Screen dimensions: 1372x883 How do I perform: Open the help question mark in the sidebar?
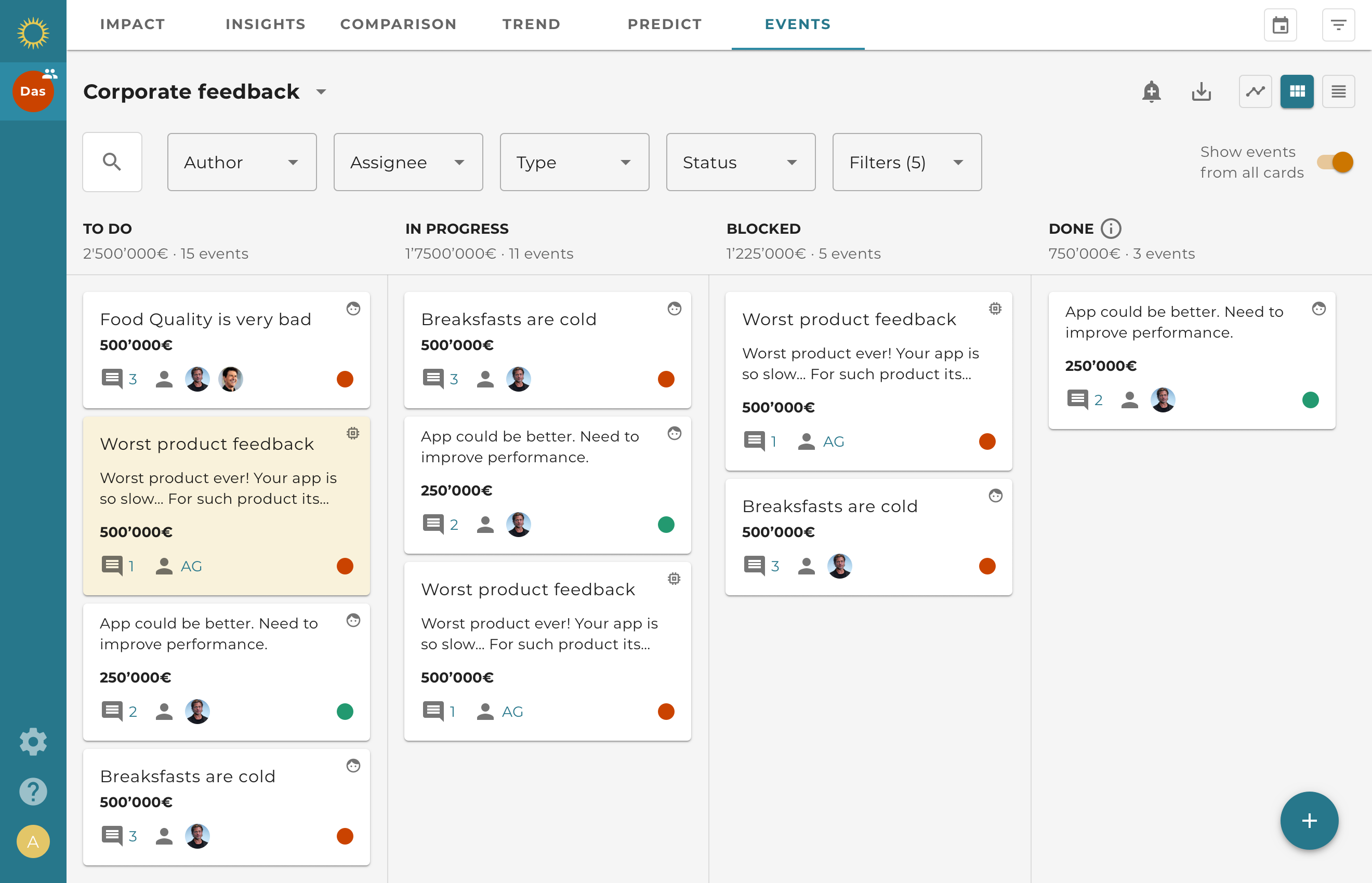[33, 792]
